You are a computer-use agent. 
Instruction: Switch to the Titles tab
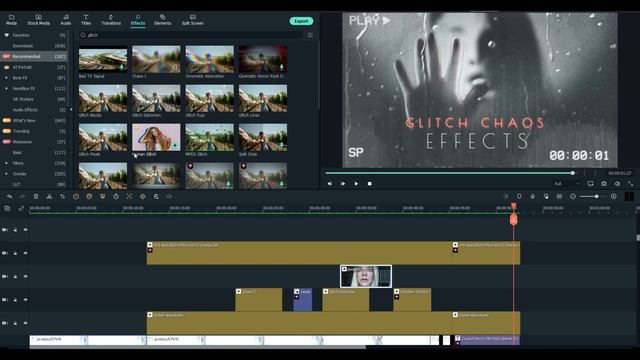click(x=86, y=20)
